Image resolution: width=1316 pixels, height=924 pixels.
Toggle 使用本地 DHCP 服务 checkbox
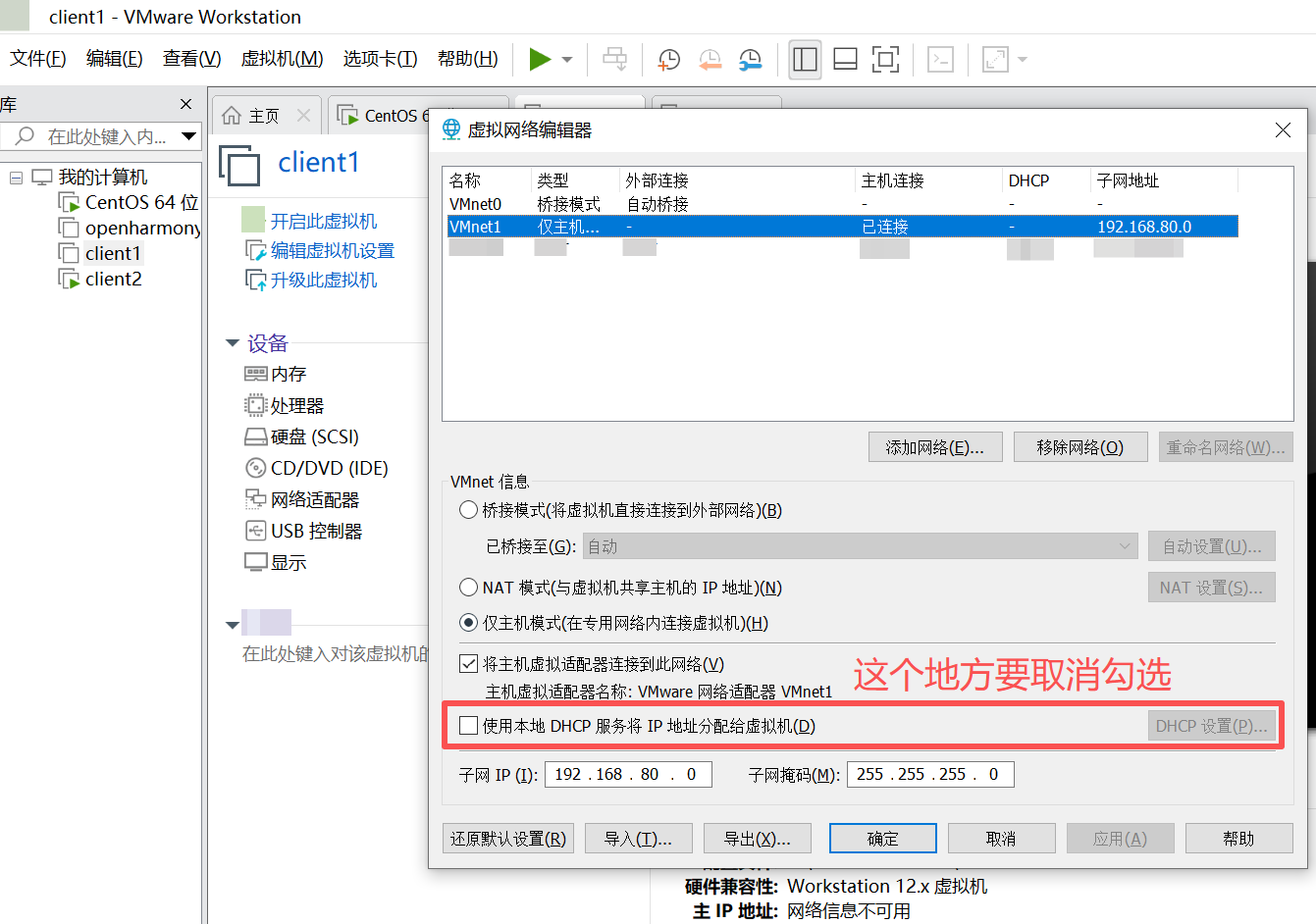pyautogui.click(x=469, y=726)
